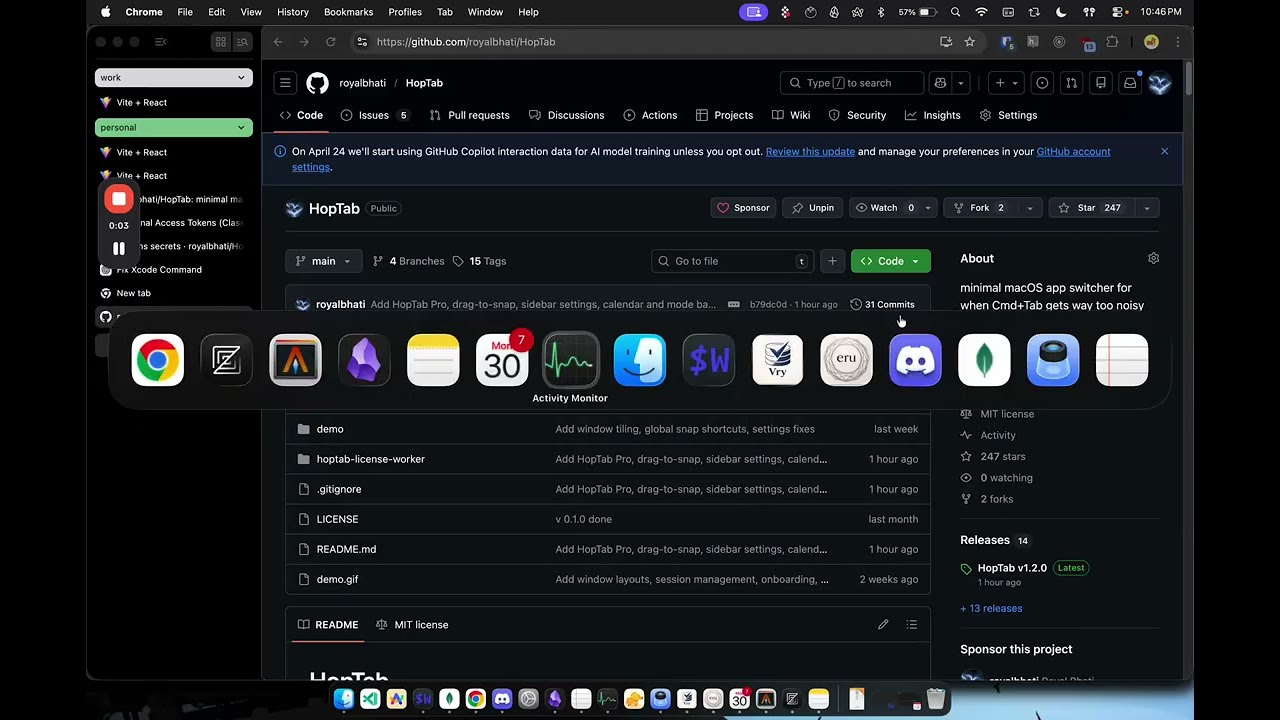Pick the eru app in the switcher
Image resolution: width=1280 pixels, height=720 pixels.
846,360
